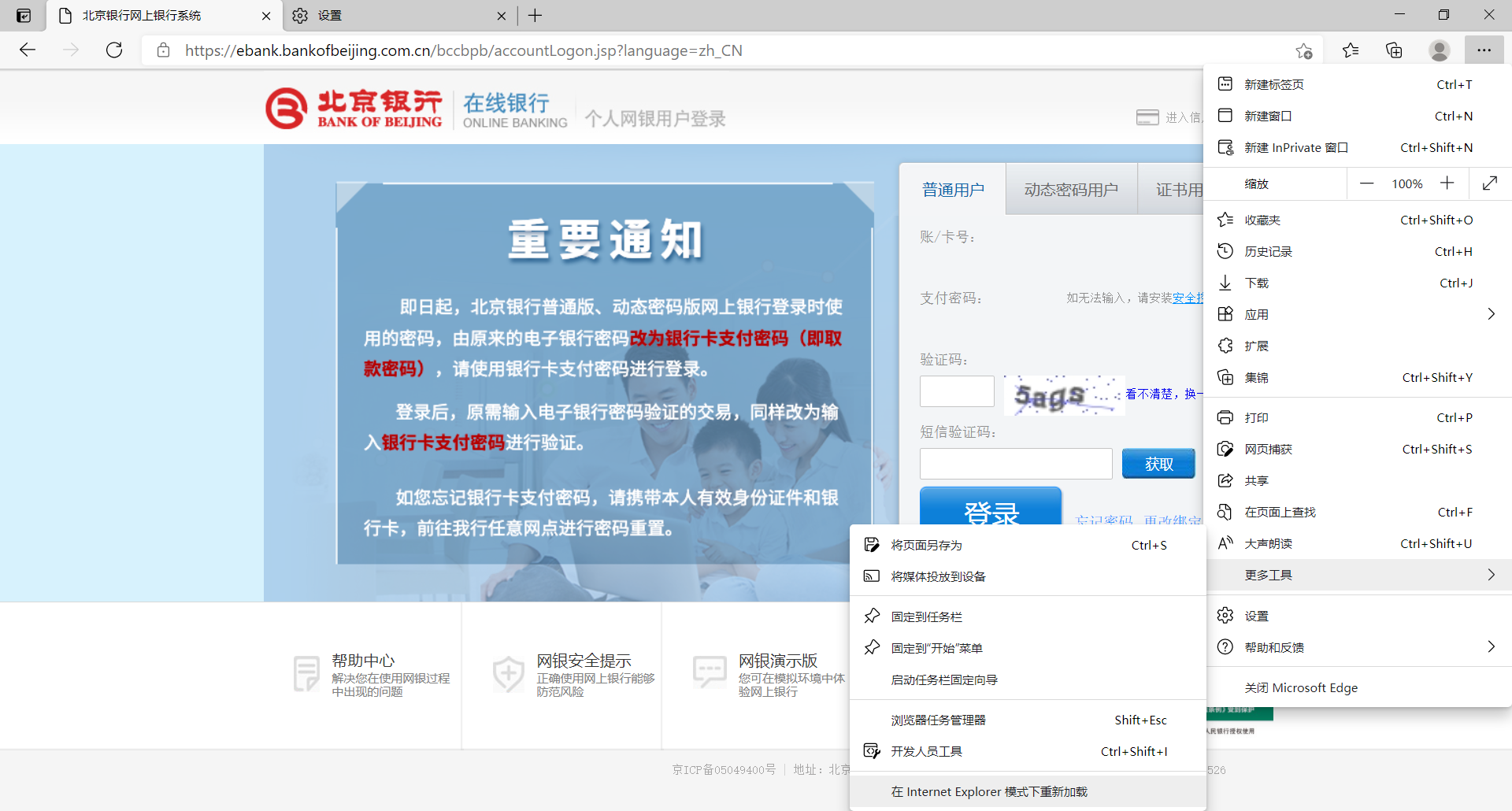Choose 将页面另存为 in the submenu
1512x811 pixels.
[1028, 545]
